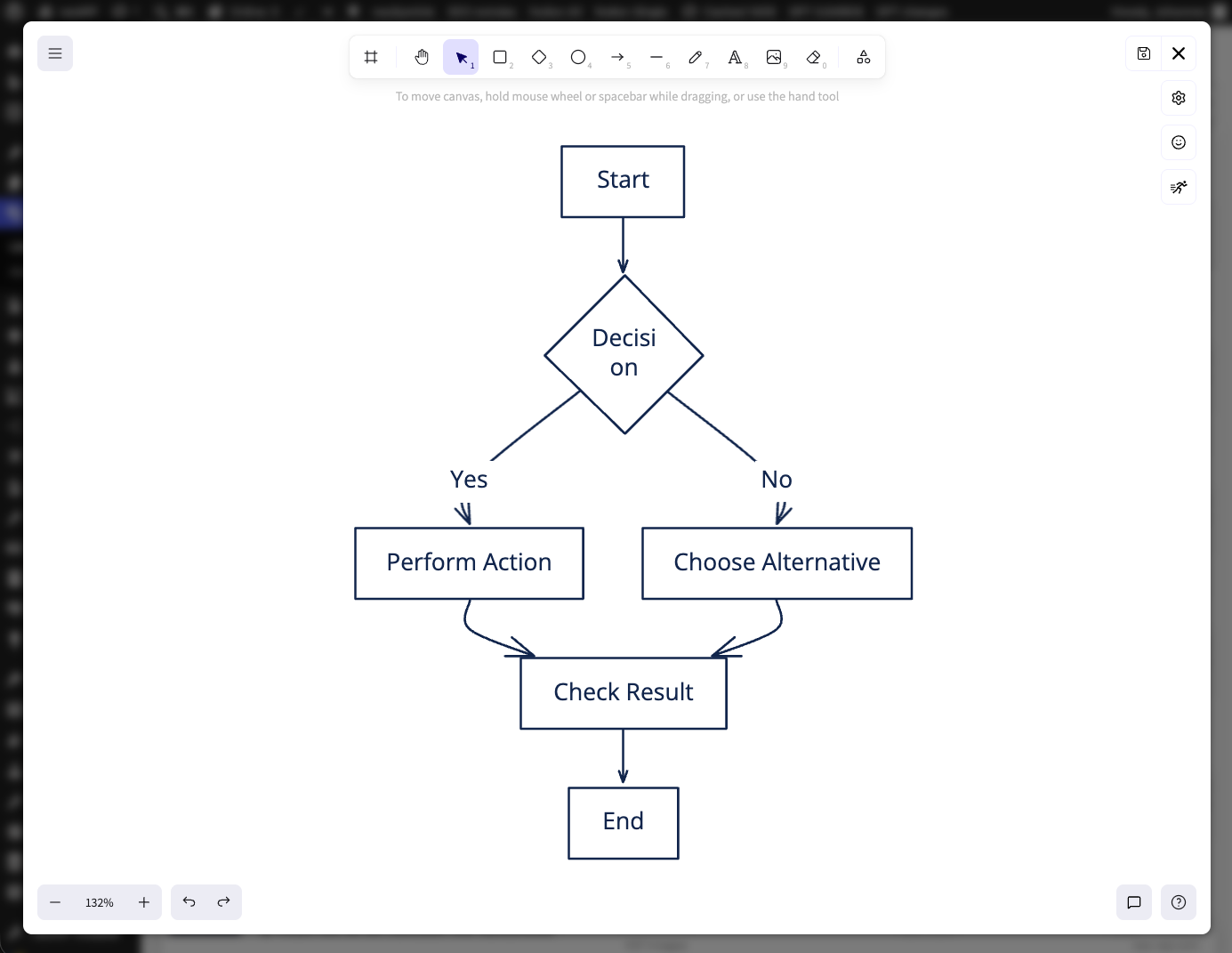Screen dimensions: 1232x953
Task: Click the running figure script icon
Action: (1179, 187)
